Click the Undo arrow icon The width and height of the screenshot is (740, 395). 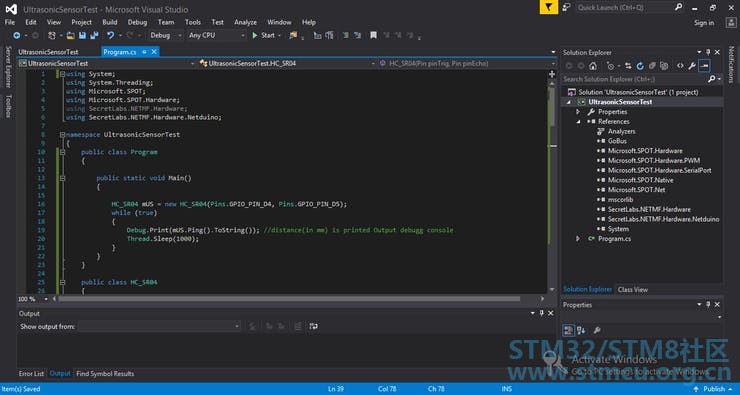110,35
